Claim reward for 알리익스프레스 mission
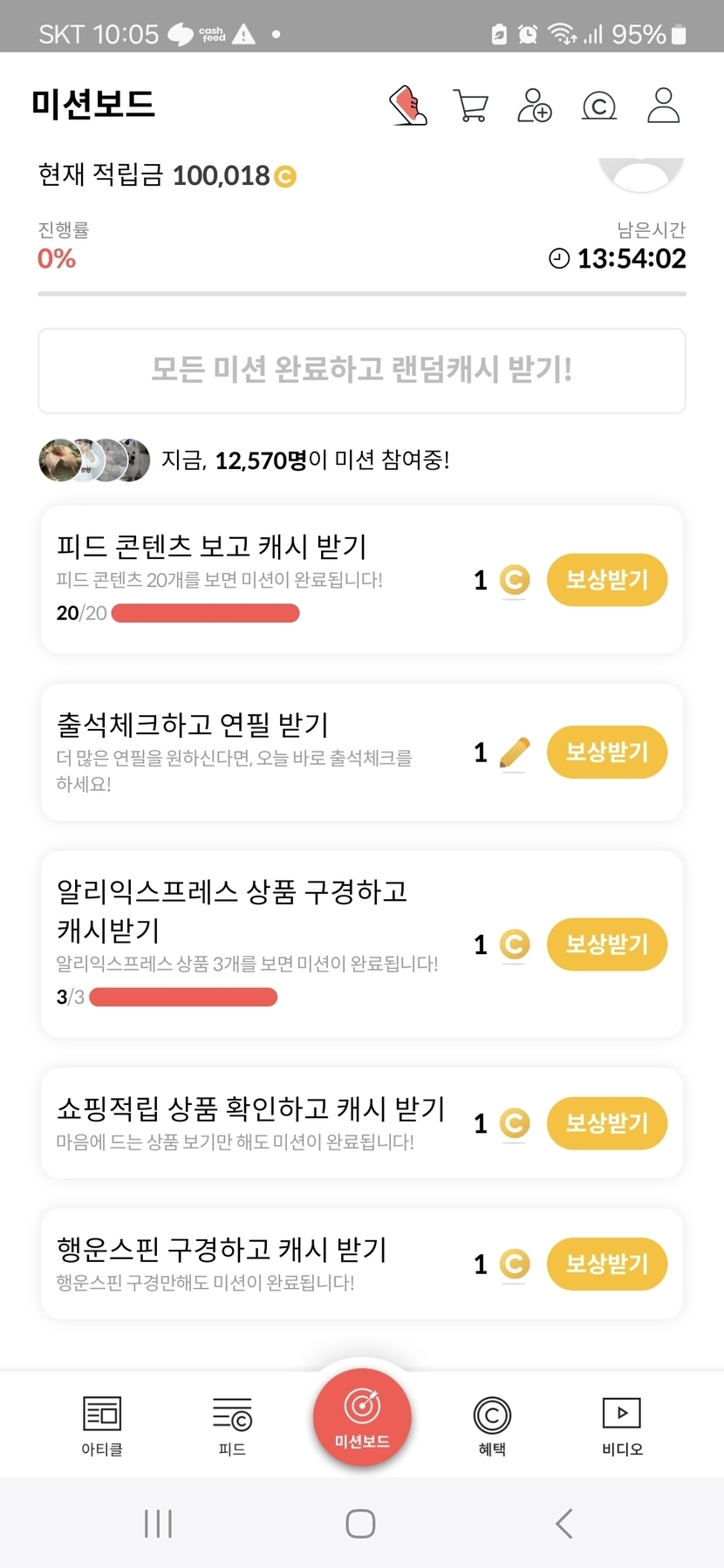 pos(606,944)
